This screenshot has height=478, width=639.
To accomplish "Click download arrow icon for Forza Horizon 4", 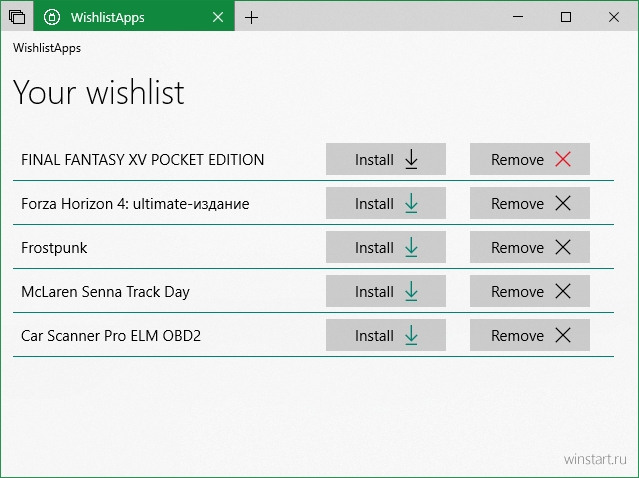I will (x=411, y=203).
